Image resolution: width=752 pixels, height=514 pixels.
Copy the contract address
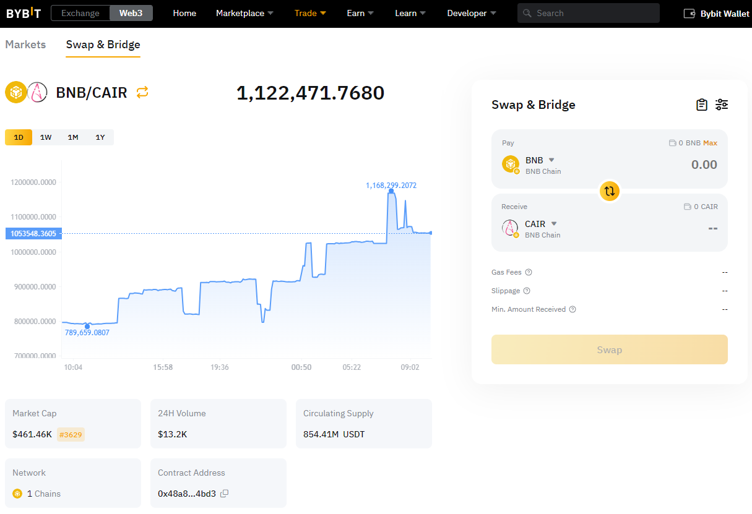224,493
